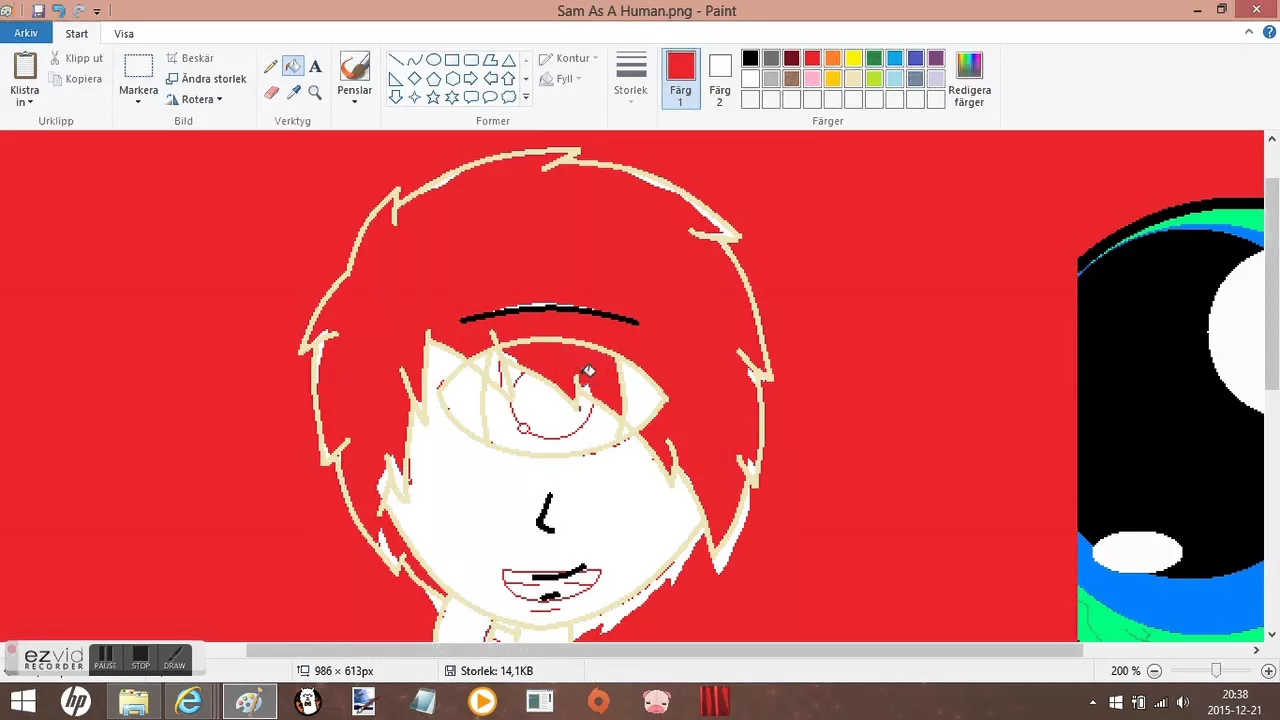Choose the Rounded rectangle shape
Viewport: 1280px width, 720px height.
click(x=471, y=60)
